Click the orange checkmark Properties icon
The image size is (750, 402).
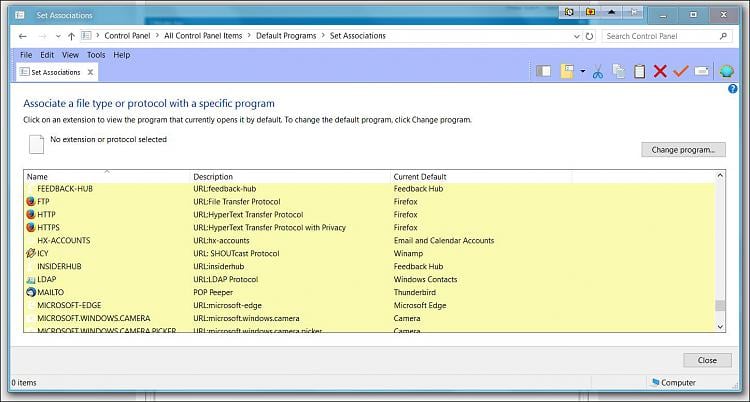point(681,71)
